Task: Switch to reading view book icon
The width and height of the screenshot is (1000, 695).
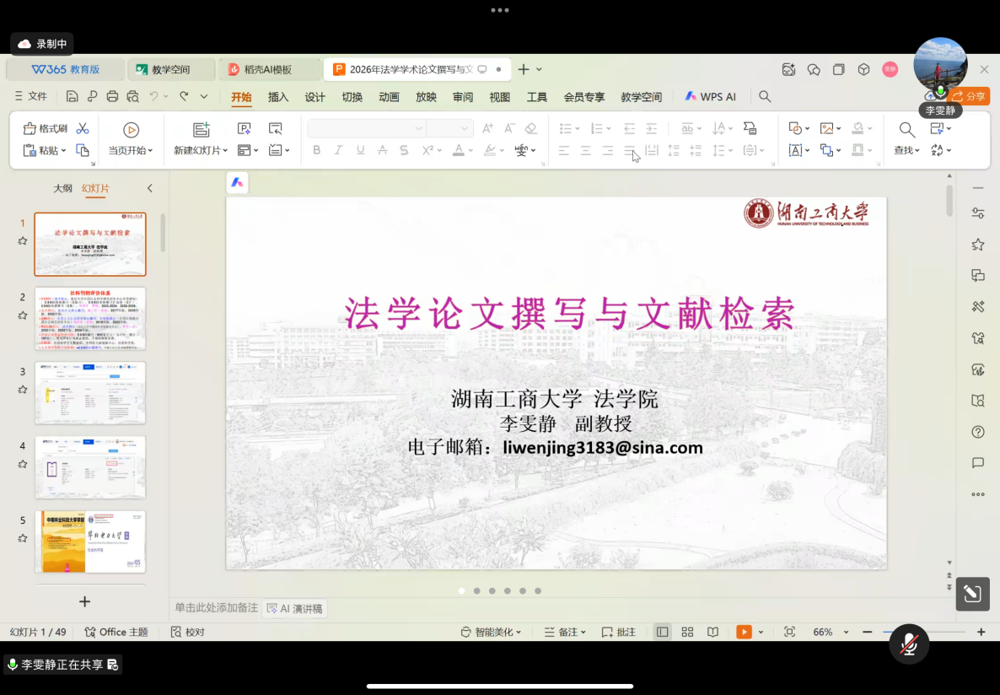Action: (x=712, y=632)
